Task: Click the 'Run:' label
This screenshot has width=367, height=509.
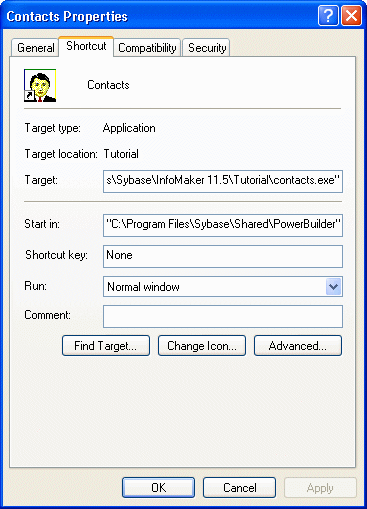Action: pyautogui.click(x=35, y=286)
